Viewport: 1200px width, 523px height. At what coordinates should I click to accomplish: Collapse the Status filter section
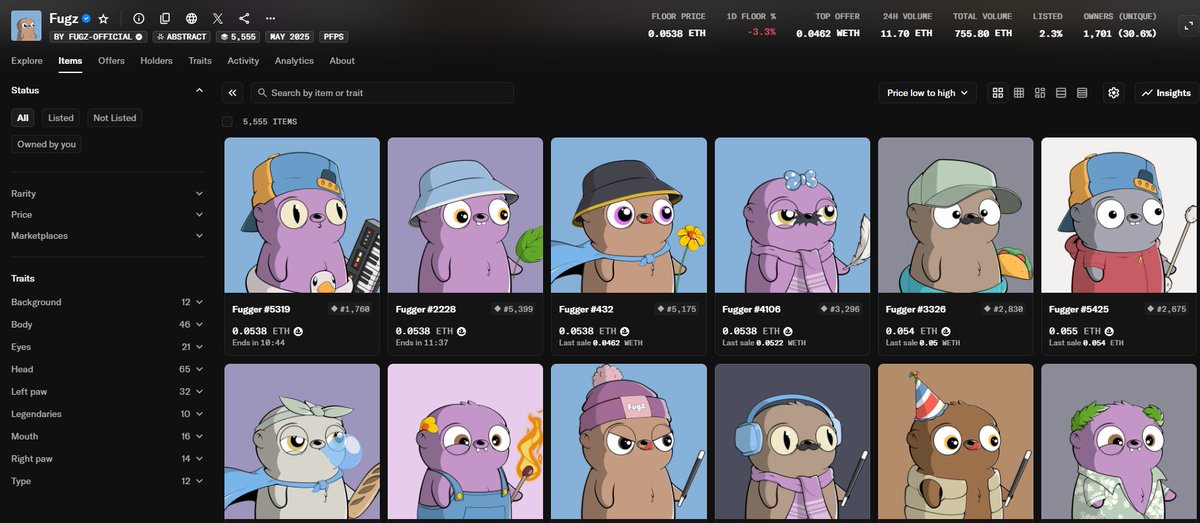[x=199, y=90]
